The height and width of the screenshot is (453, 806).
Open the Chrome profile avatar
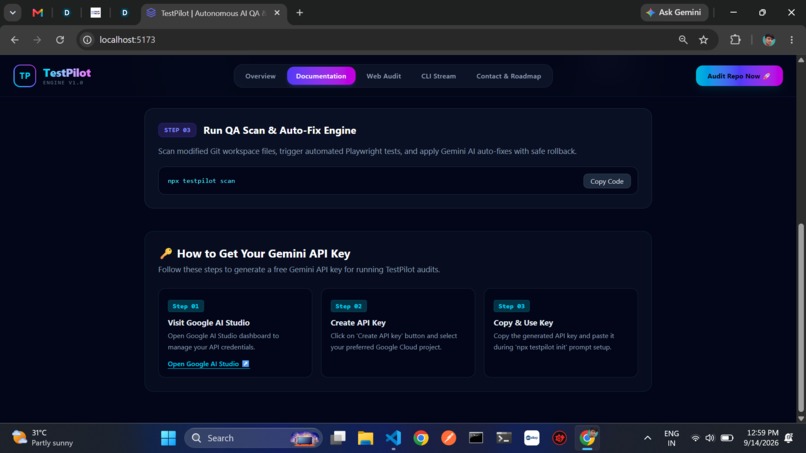(x=768, y=40)
